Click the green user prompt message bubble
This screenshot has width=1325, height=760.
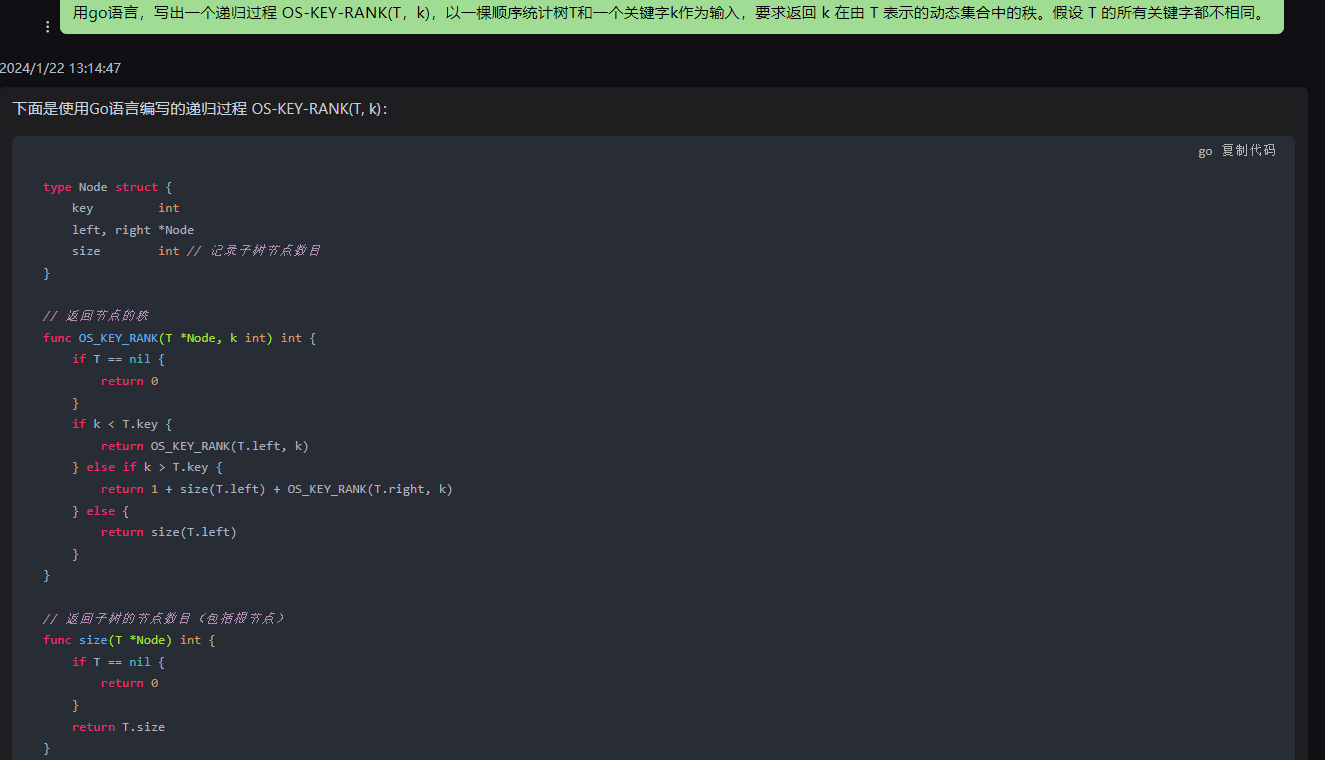[x=672, y=16]
